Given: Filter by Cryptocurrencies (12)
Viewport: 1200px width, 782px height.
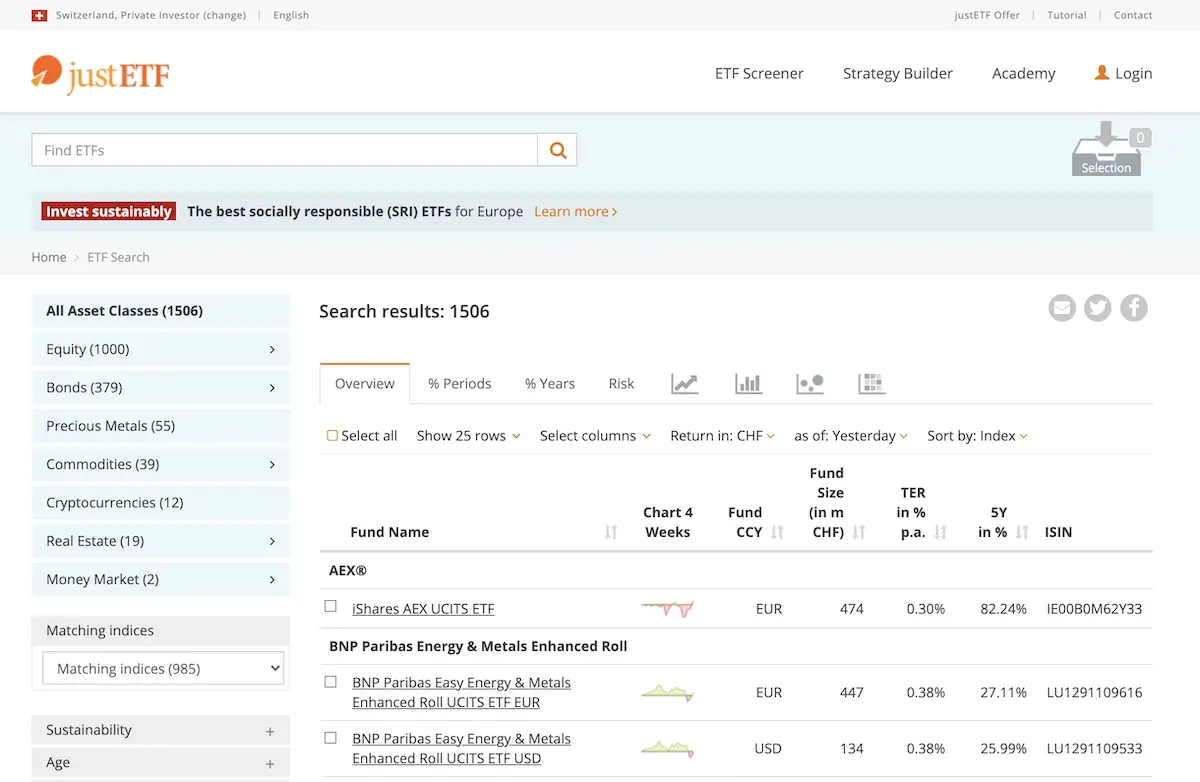Looking at the screenshot, I should pyautogui.click(x=161, y=502).
